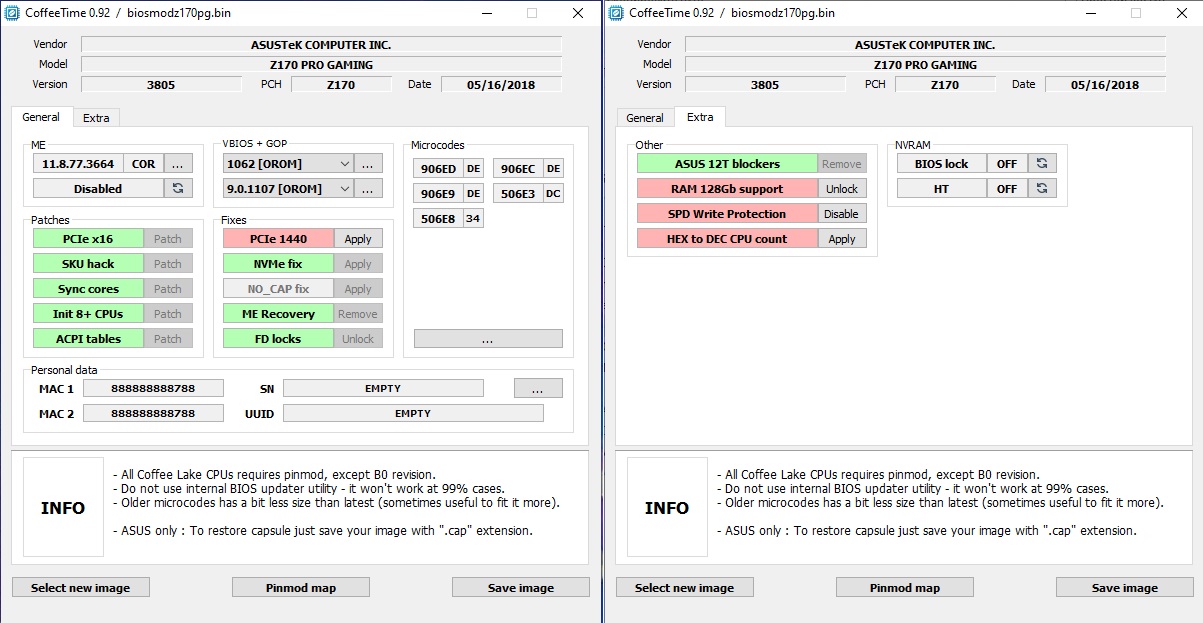Screen dimensions: 1203x623
Task: Click Patch button for SKU hack
Action: pyautogui.click(x=168, y=264)
